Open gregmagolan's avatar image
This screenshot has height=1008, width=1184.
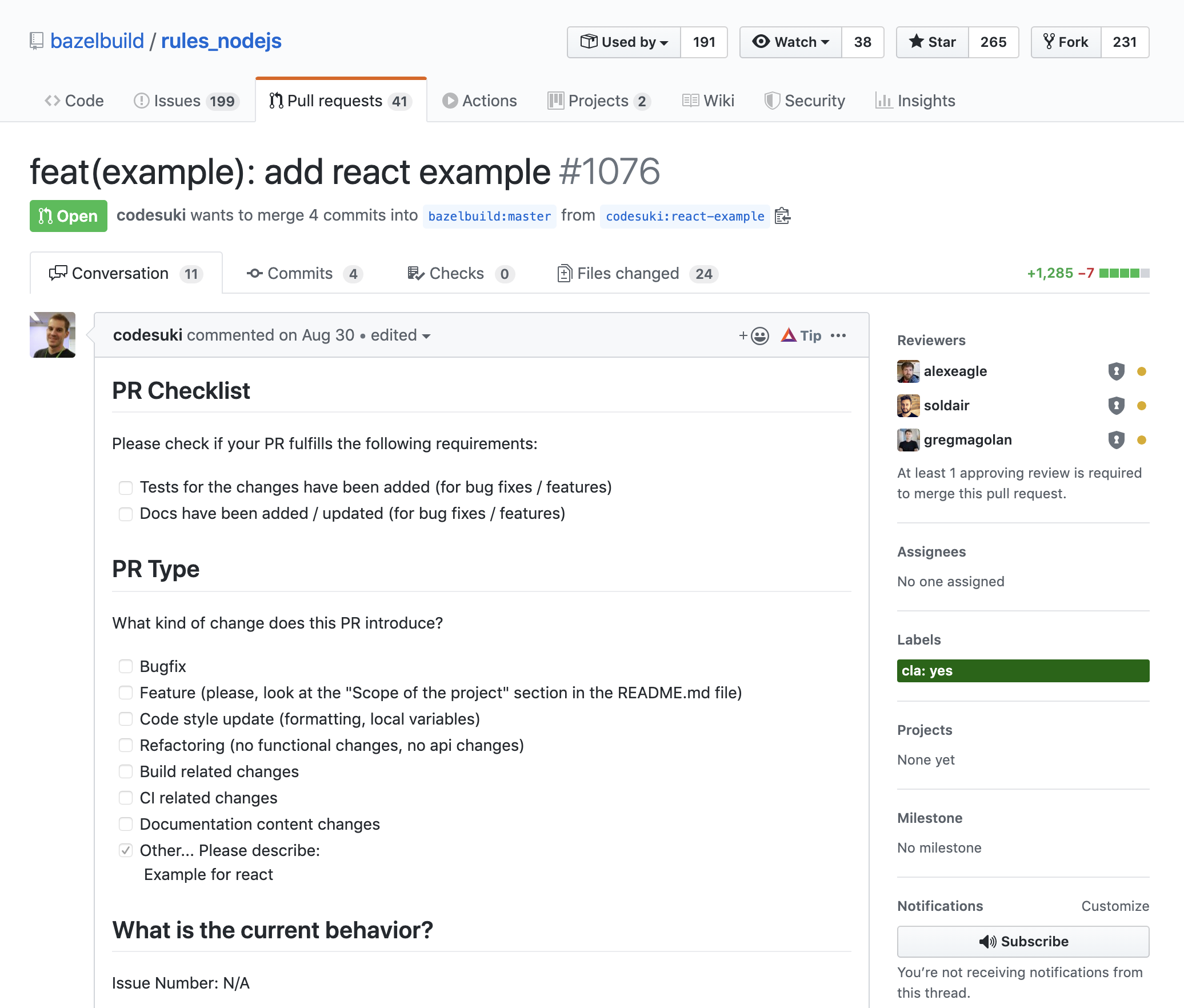(x=909, y=440)
